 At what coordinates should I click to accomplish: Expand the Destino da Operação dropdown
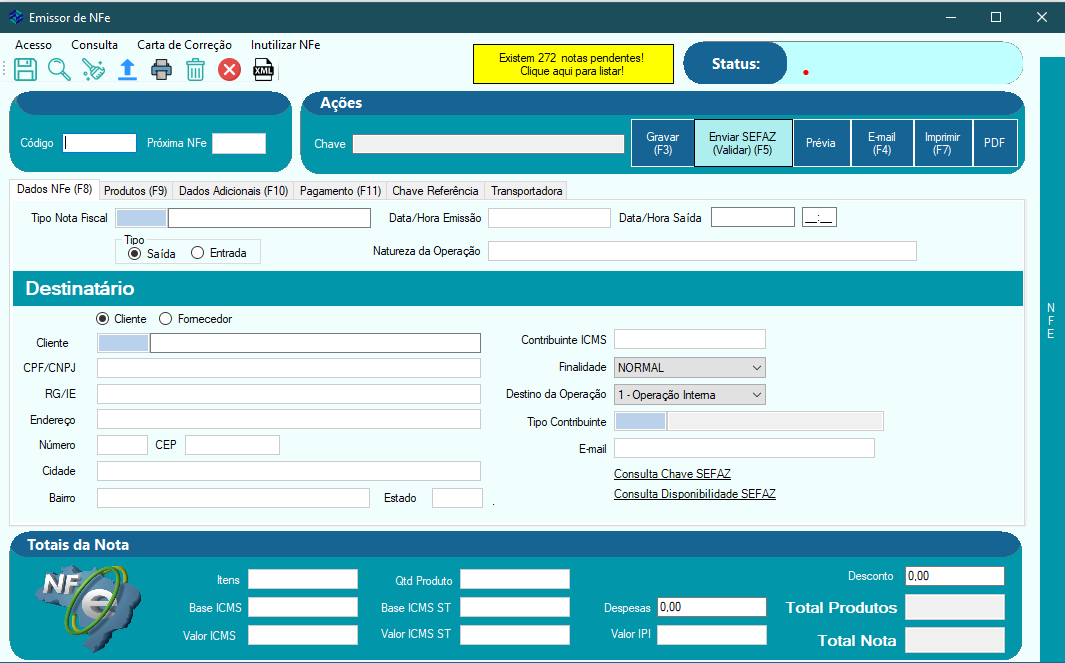pos(690,395)
